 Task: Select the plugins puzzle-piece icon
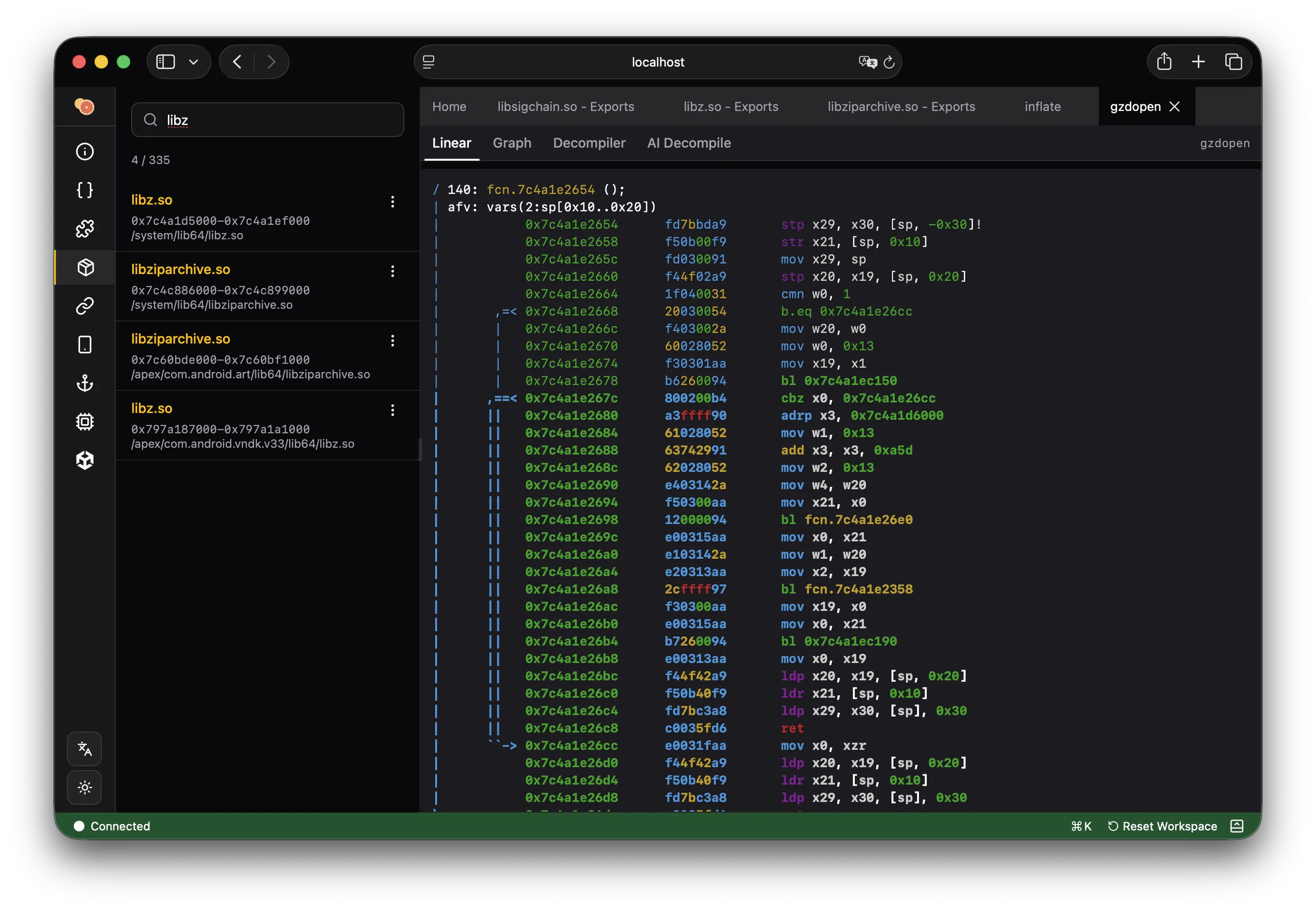coord(84,228)
